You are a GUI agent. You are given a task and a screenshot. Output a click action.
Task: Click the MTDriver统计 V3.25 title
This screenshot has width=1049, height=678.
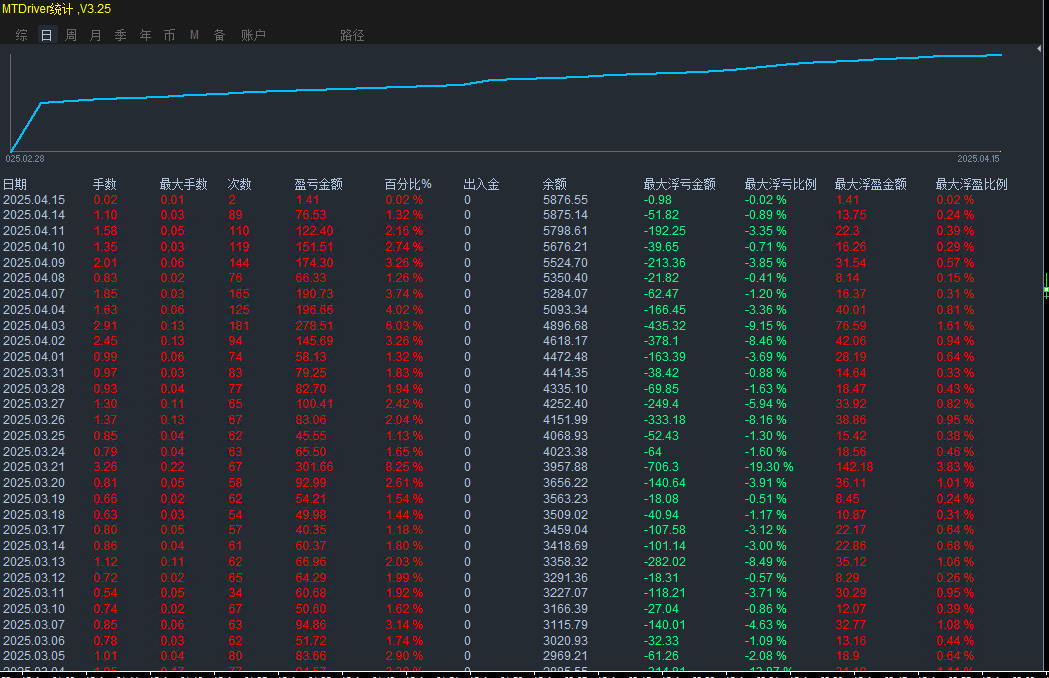click(x=56, y=9)
